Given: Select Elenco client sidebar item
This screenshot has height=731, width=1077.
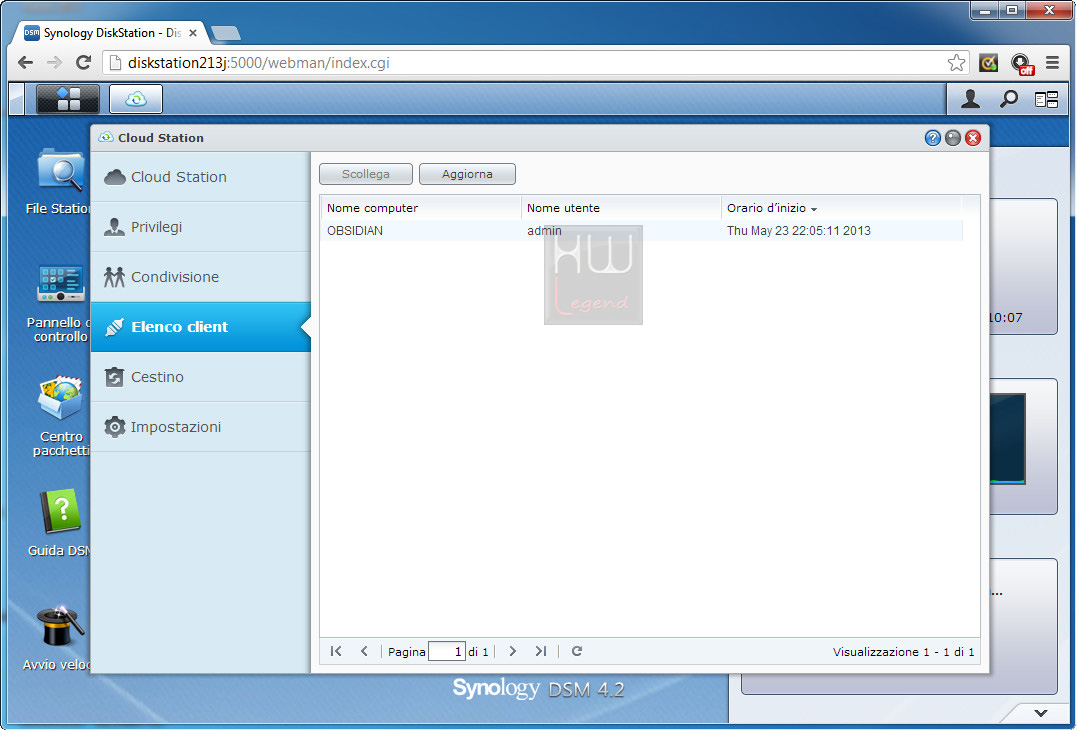Looking at the screenshot, I should [201, 327].
